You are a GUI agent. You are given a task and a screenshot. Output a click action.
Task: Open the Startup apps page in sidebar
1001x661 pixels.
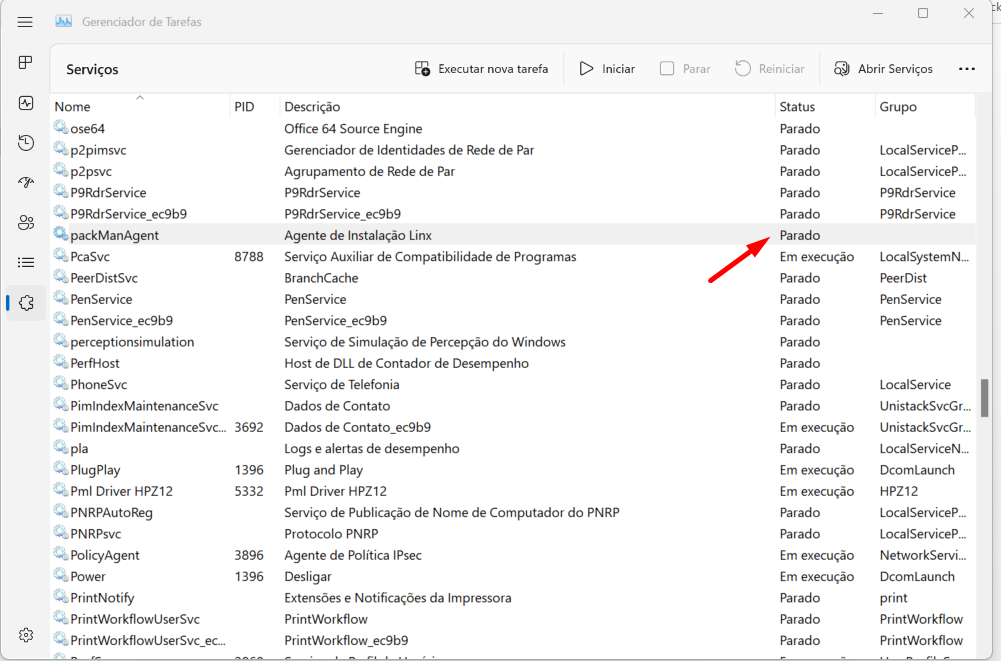26,183
